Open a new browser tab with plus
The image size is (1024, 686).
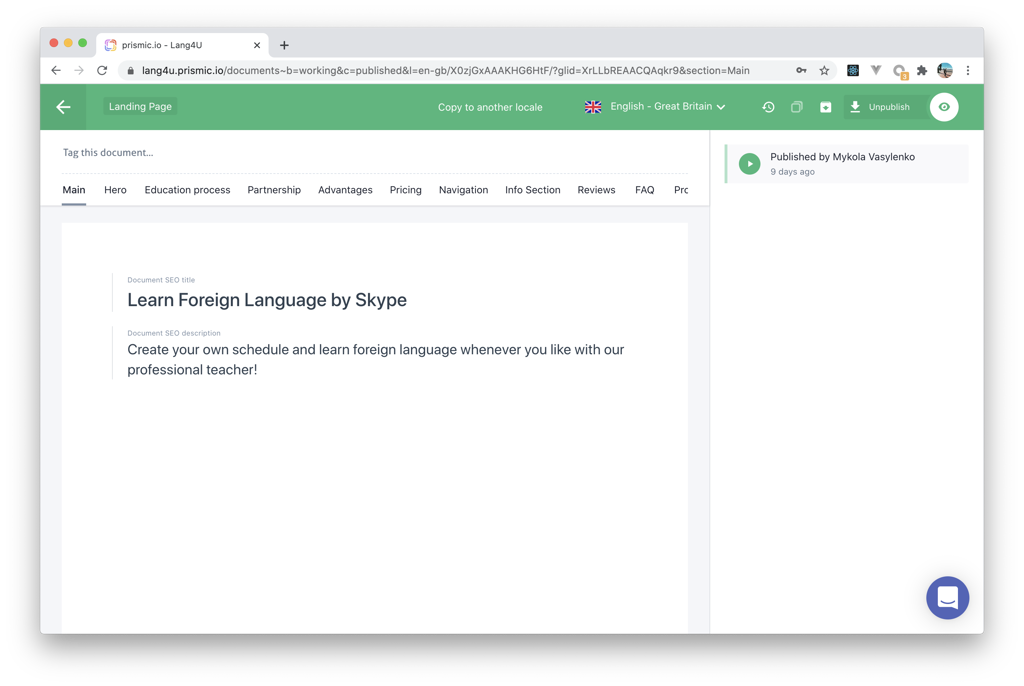pos(284,45)
